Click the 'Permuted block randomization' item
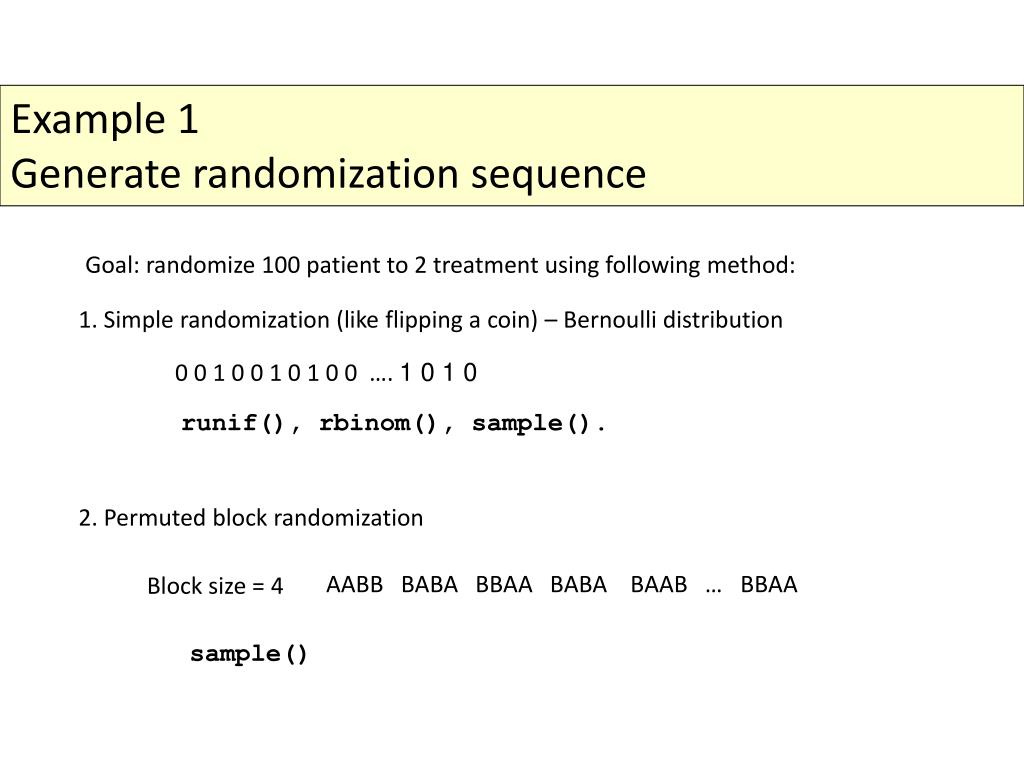The width and height of the screenshot is (1024, 768). pyautogui.click(x=251, y=518)
